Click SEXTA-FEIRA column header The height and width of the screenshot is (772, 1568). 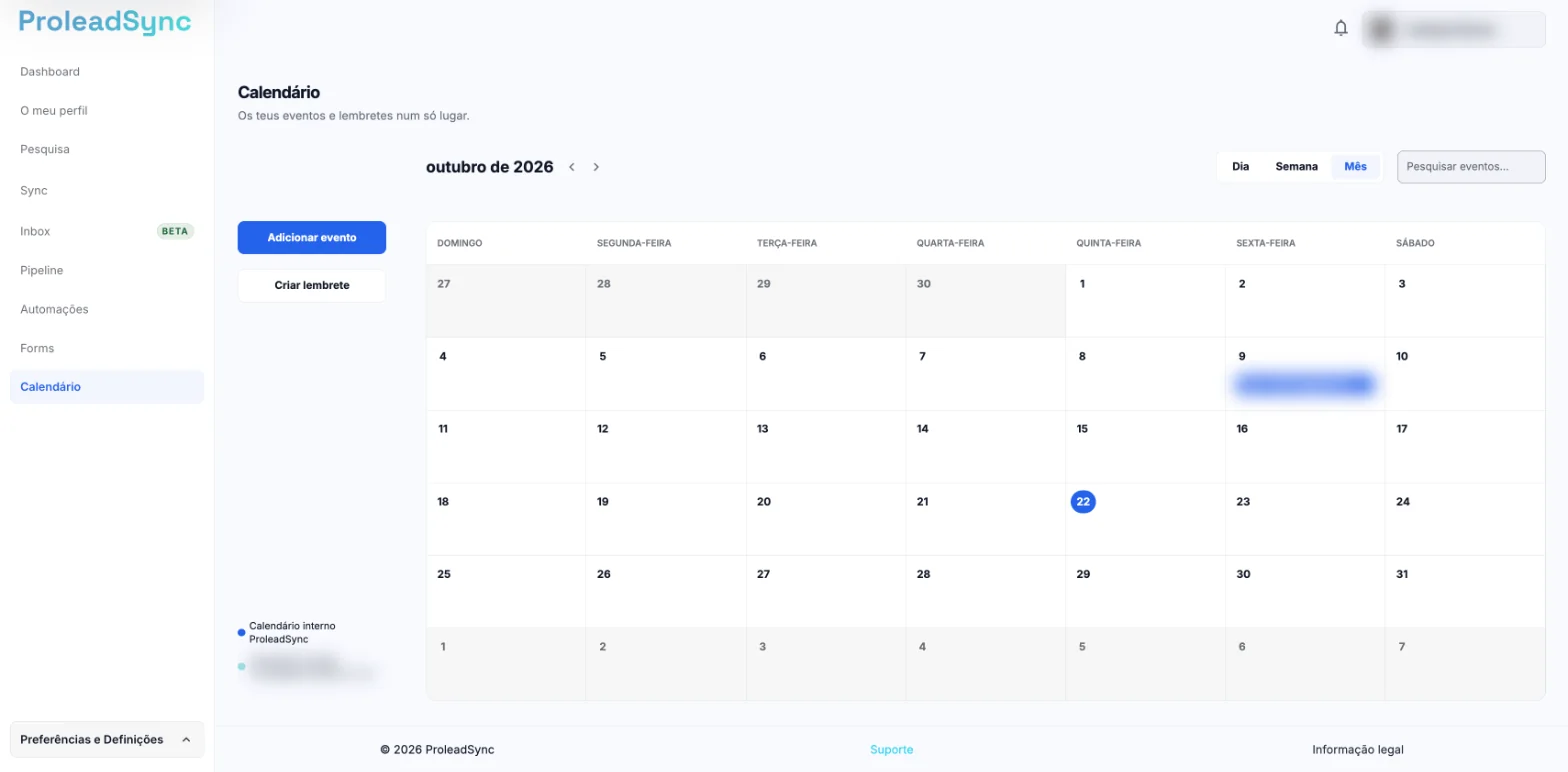pyautogui.click(x=1268, y=243)
